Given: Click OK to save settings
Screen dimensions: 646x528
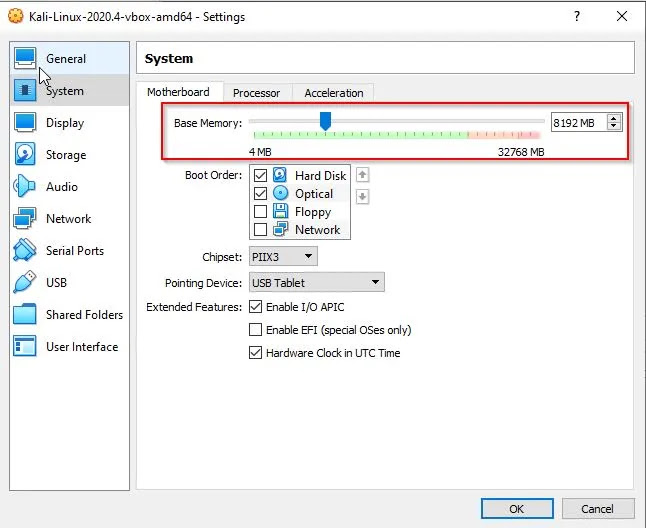Looking at the screenshot, I should (x=517, y=509).
